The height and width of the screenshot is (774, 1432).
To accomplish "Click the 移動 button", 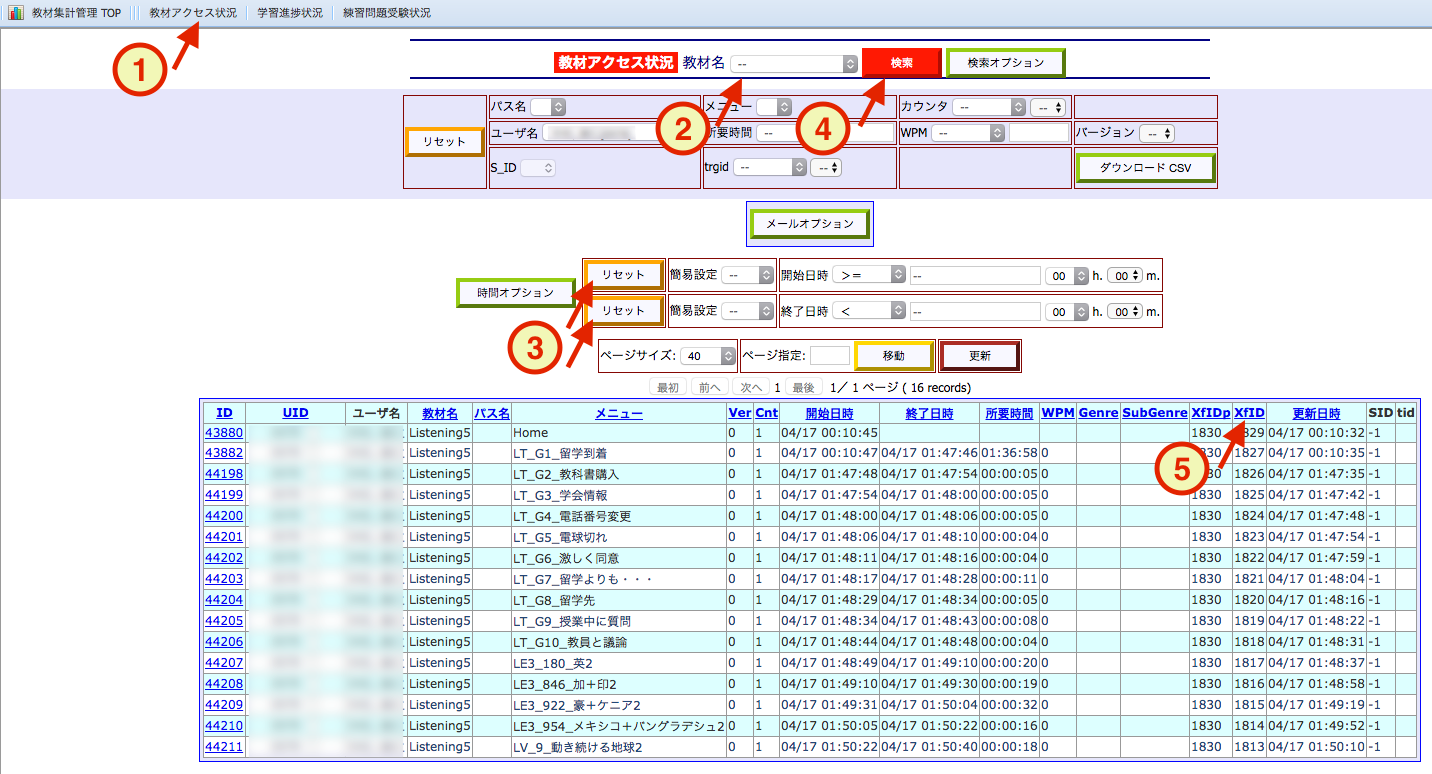I will (x=893, y=356).
